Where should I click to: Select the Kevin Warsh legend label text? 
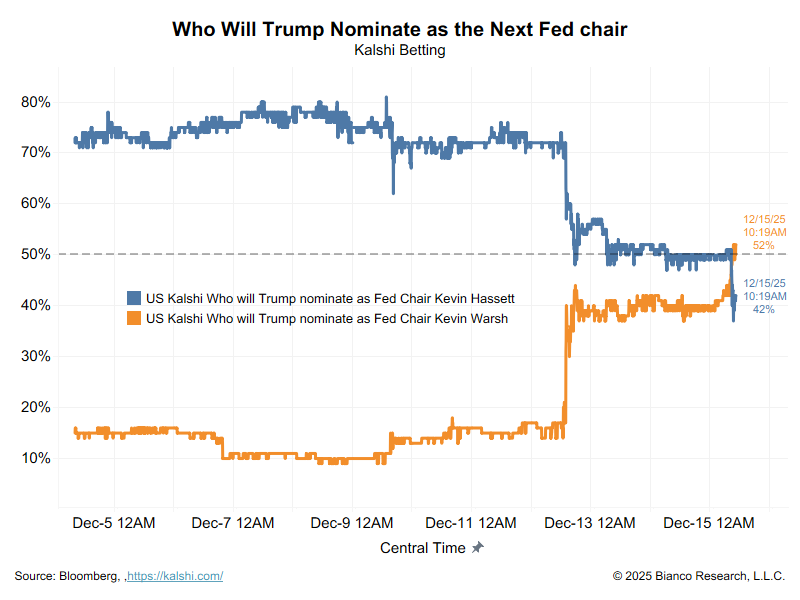tap(326, 318)
